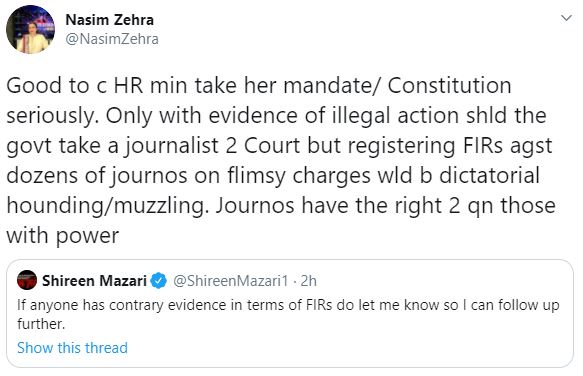Viewport: 583px width, 376px height.
Task: Click the final line 'with power'
Action: (62, 236)
